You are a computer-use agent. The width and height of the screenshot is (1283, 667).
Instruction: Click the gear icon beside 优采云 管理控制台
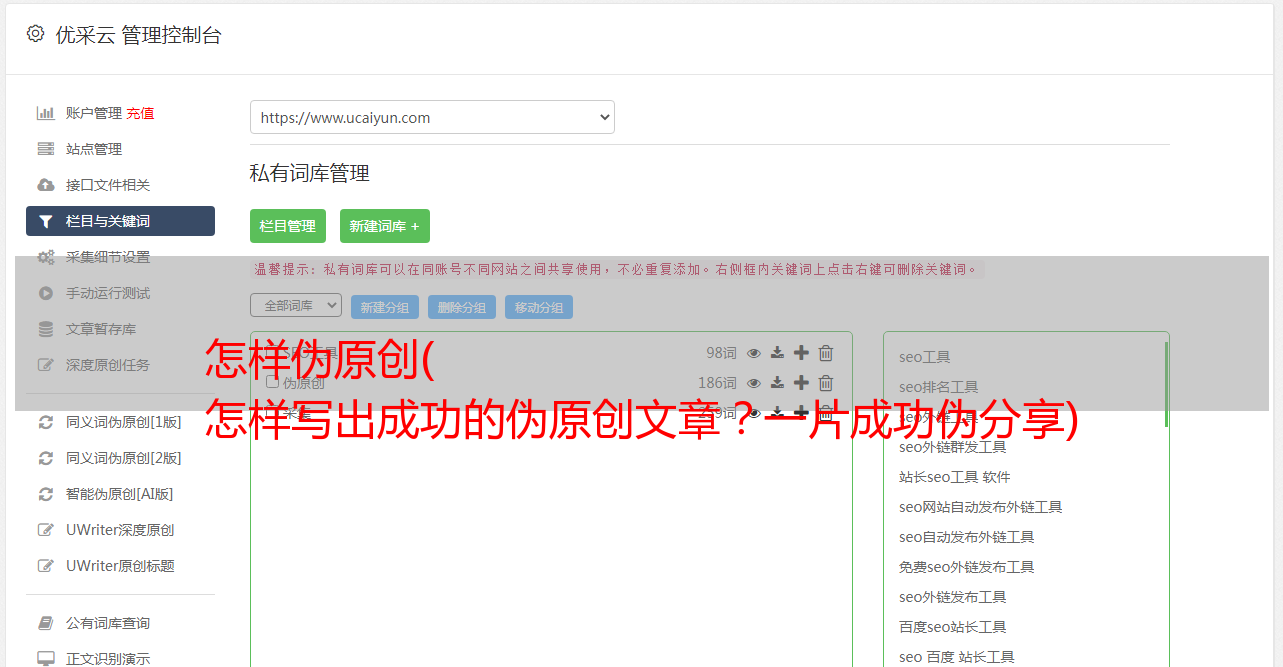click(36, 34)
